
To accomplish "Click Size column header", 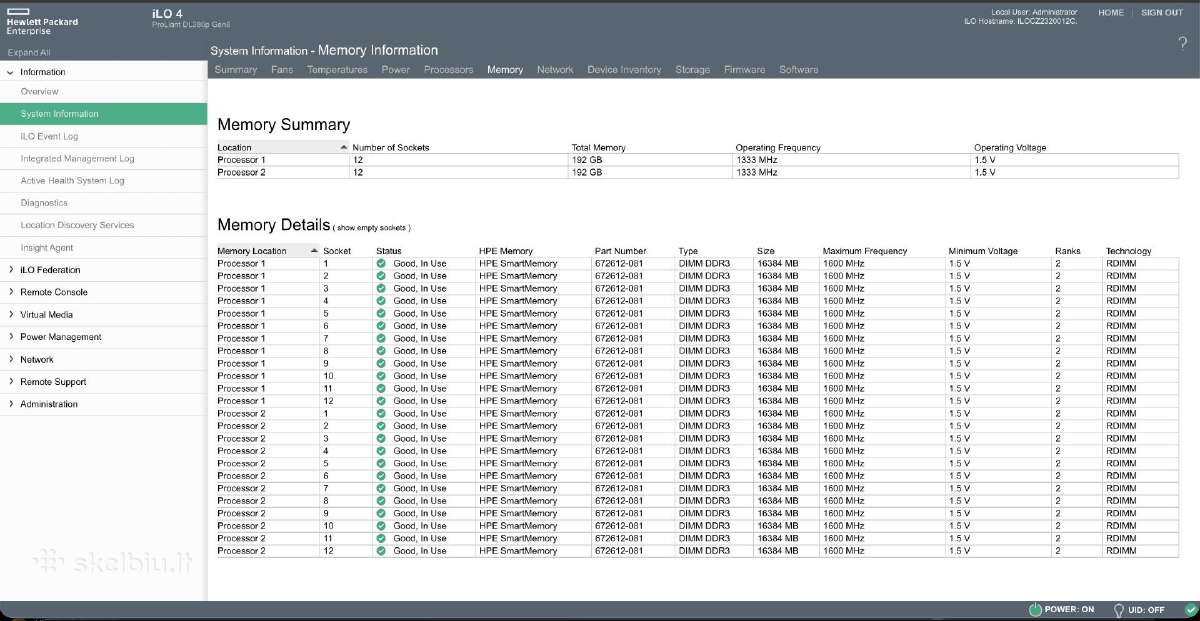I will pyautogui.click(x=766, y=251).
